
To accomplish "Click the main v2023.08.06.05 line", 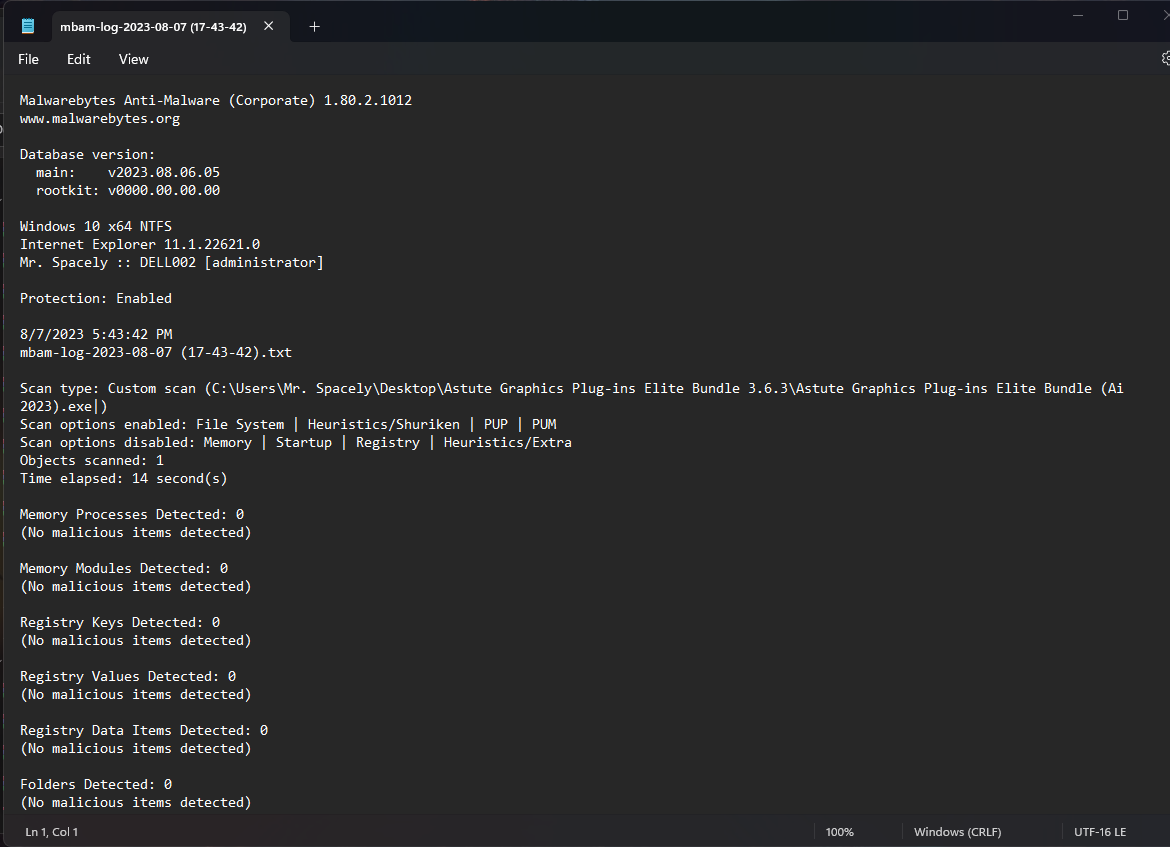I will click(x=128, y=172).
